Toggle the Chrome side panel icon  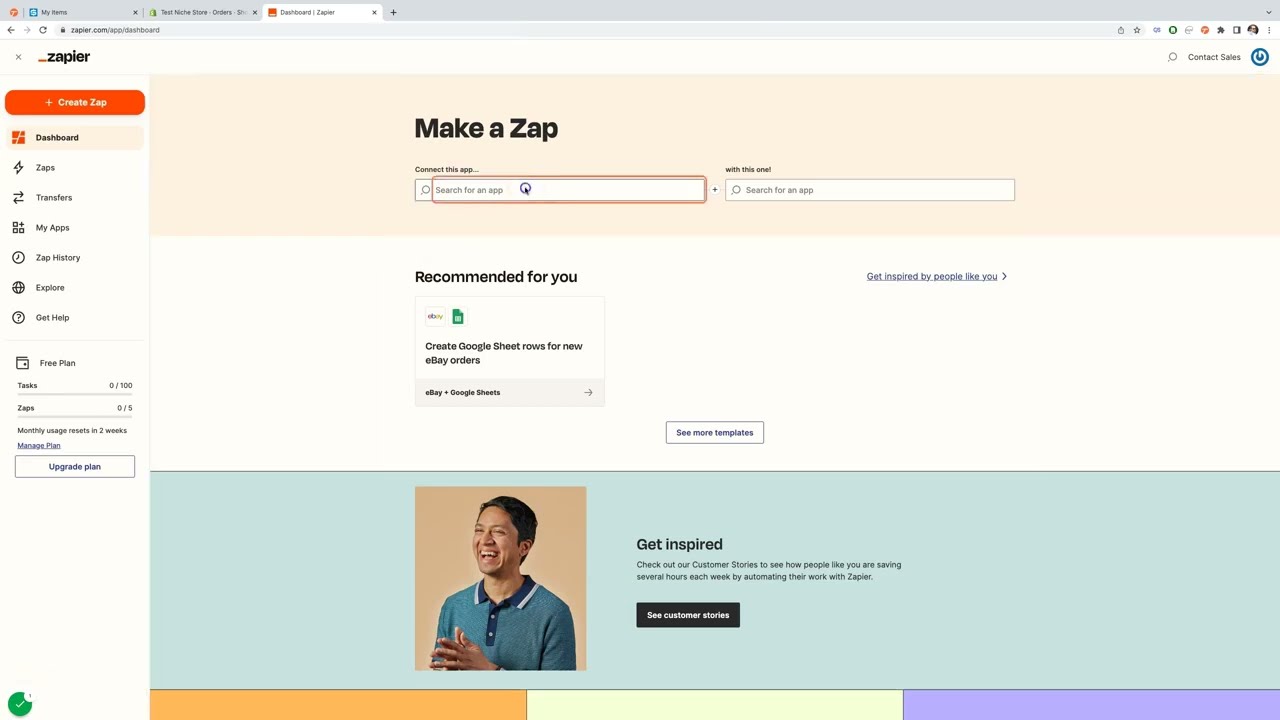[1237, 30]
